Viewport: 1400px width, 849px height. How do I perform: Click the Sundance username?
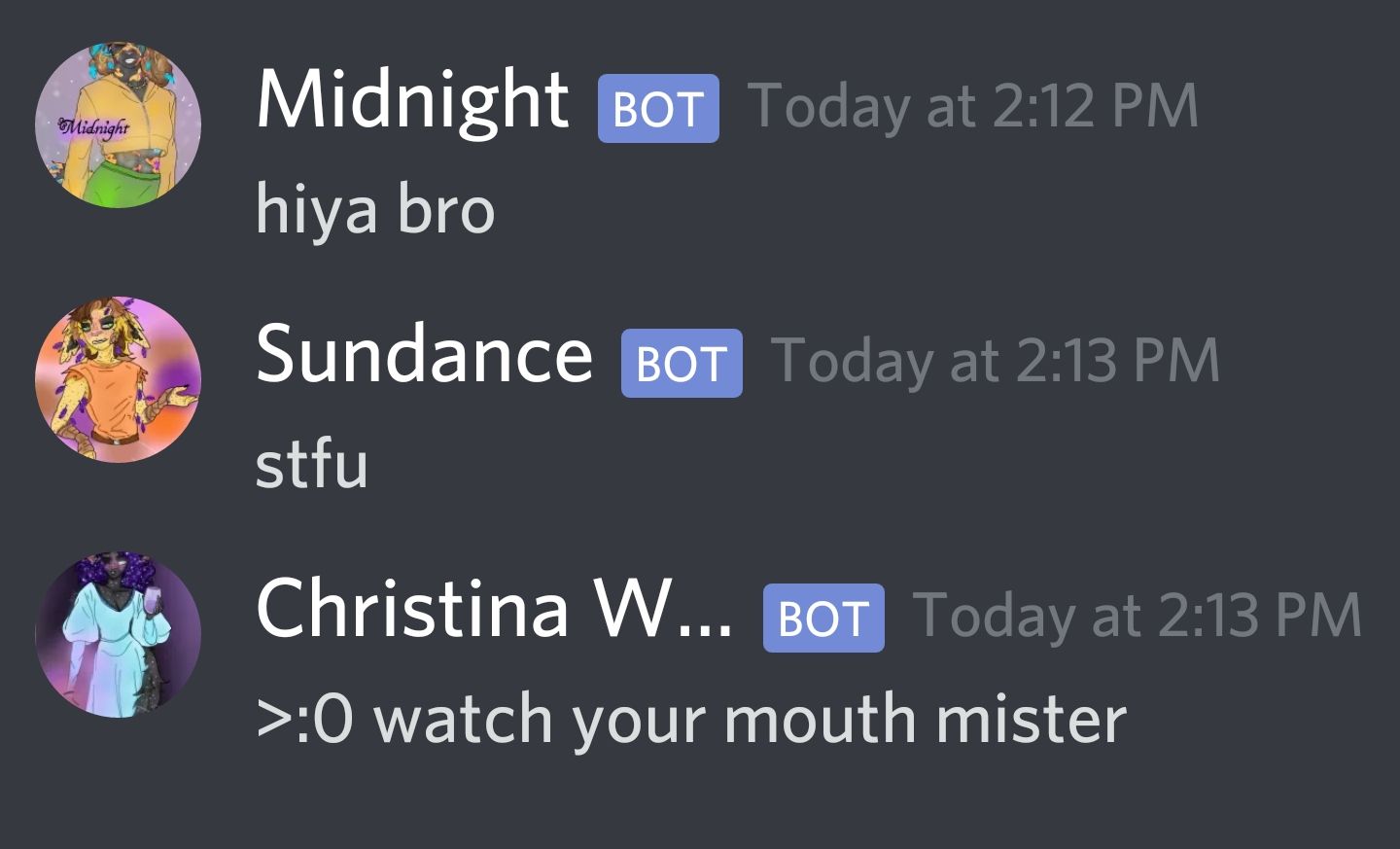[x=424, y=355]
